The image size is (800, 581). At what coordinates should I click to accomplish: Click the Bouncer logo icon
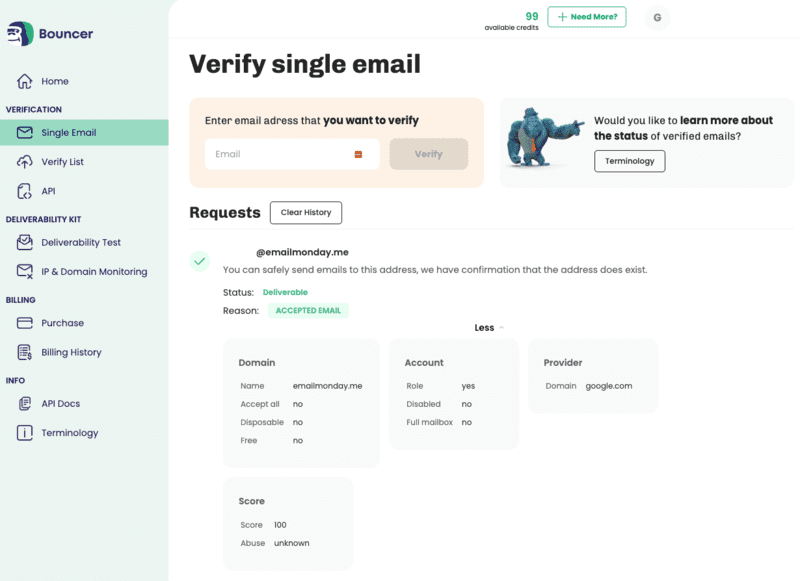19,34
